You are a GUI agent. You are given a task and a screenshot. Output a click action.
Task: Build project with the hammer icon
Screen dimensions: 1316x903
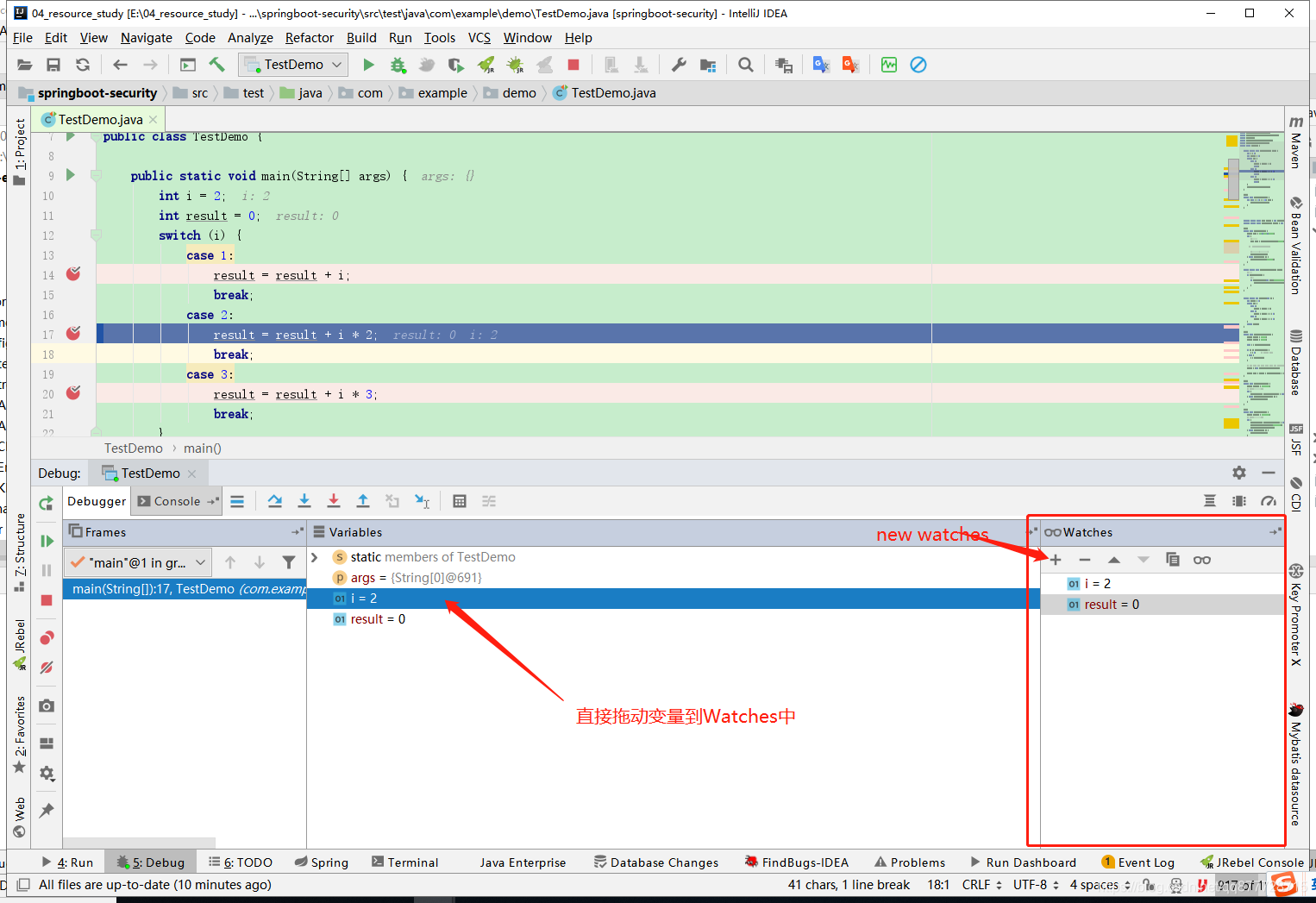(216, 65)
